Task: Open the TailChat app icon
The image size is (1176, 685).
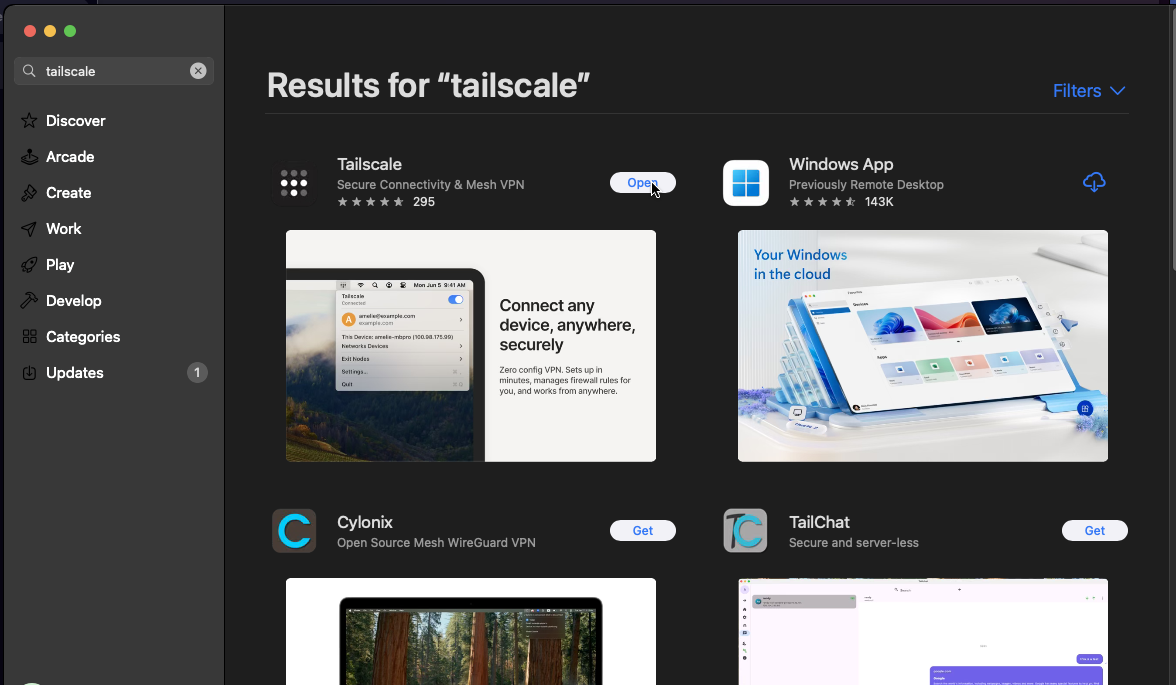Action: coord(746,530)
